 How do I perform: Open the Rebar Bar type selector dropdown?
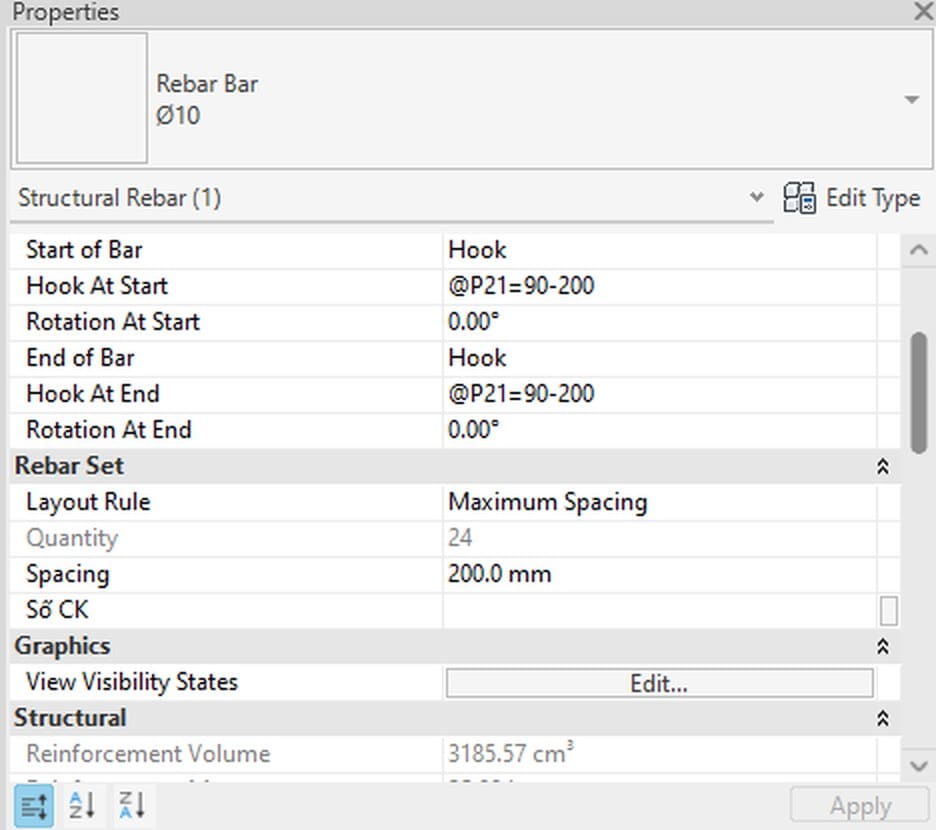(x=912, y=99)
